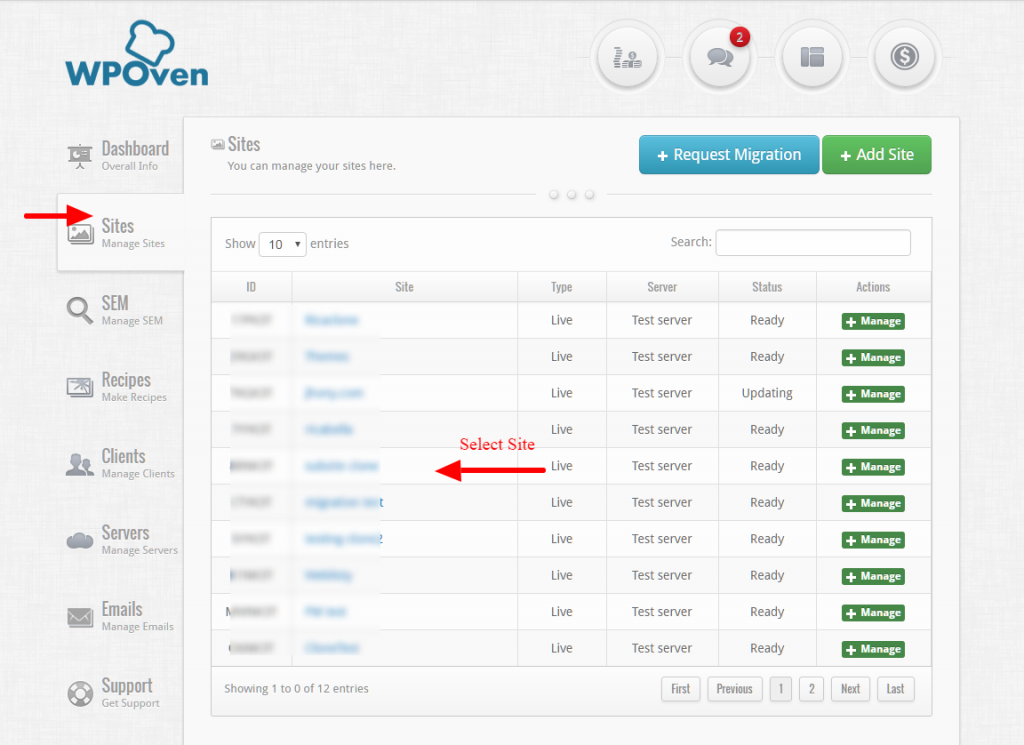This screenshot has height=745, width=1024.
Task: Click the layout panel round icon
Action: [x=812, y=57]
